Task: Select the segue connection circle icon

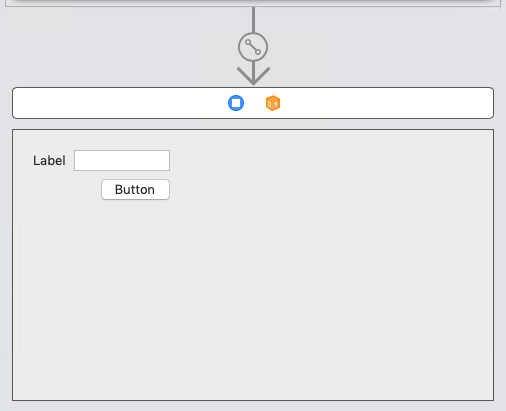Action: click(x=253, y=47)
